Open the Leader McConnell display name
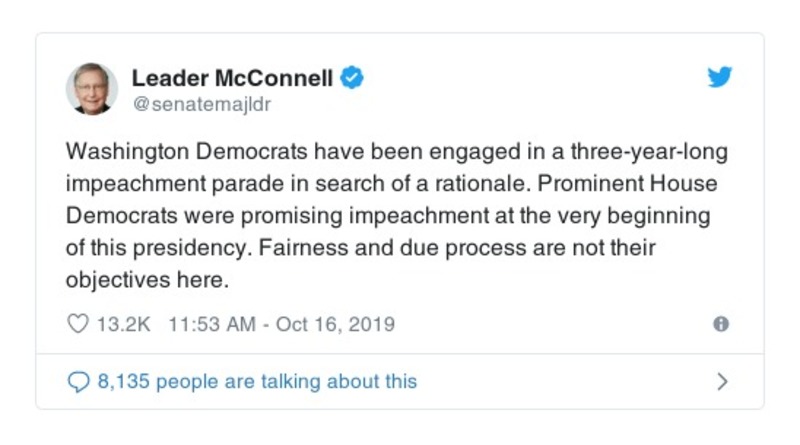The image size is (800, 445). (232, 78)
